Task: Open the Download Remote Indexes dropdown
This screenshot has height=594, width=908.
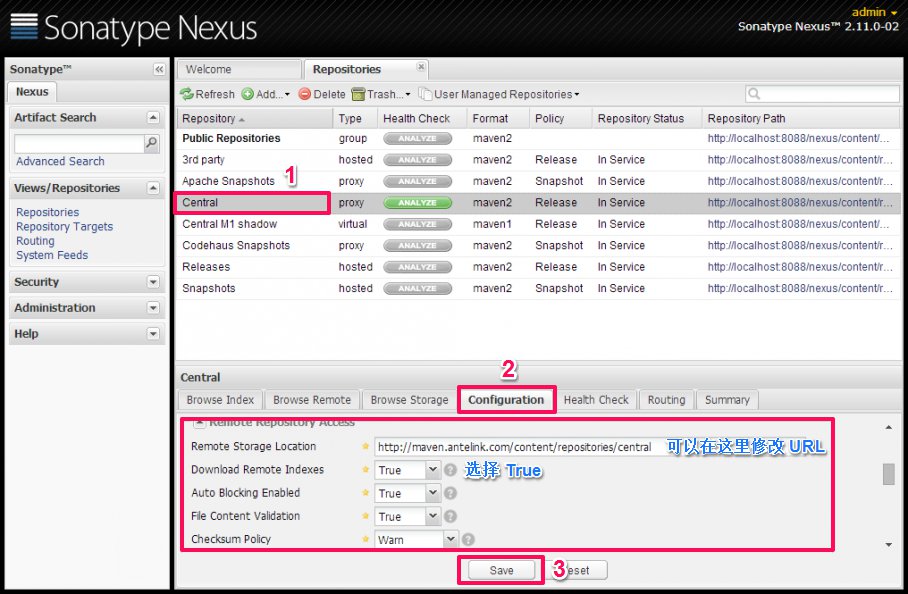Action: (433, 470)
